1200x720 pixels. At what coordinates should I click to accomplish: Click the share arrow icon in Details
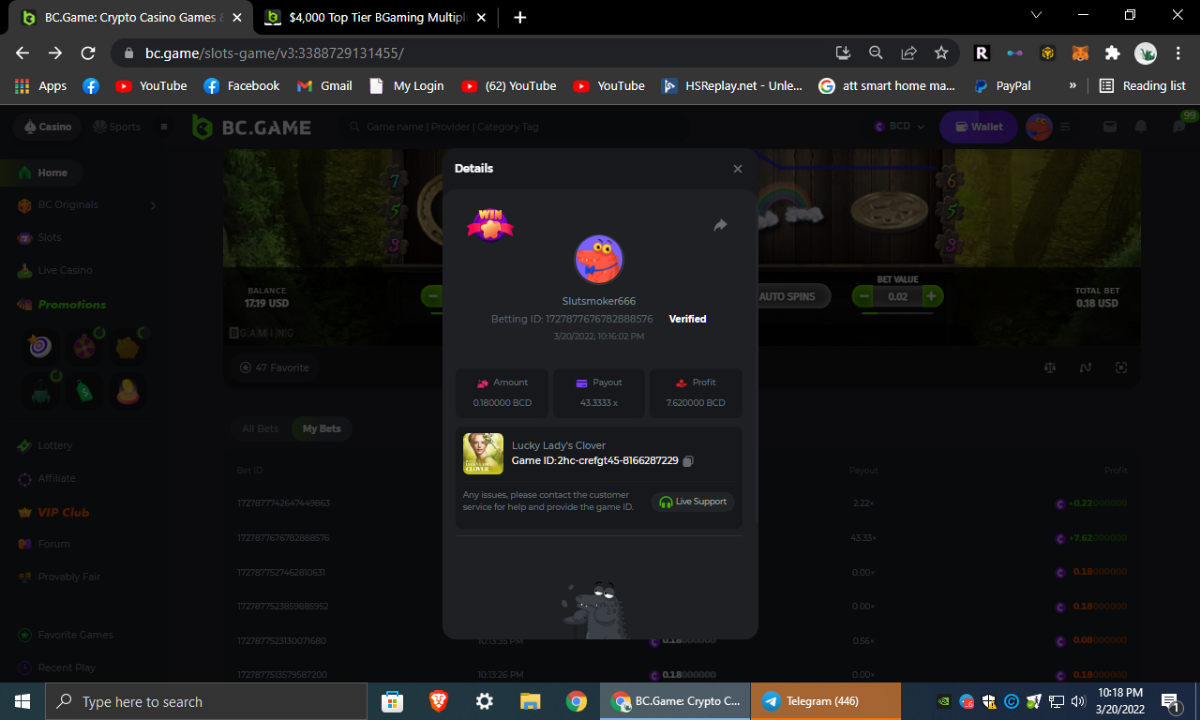(x=720, y=226)
